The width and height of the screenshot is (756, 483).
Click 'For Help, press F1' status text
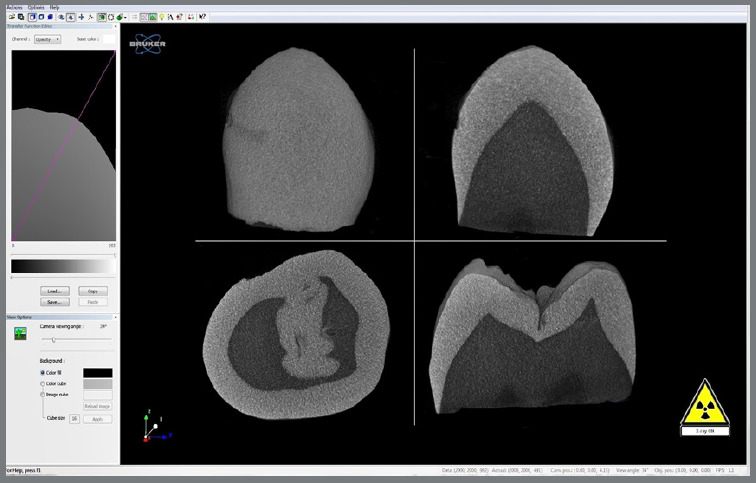(23, 470)
